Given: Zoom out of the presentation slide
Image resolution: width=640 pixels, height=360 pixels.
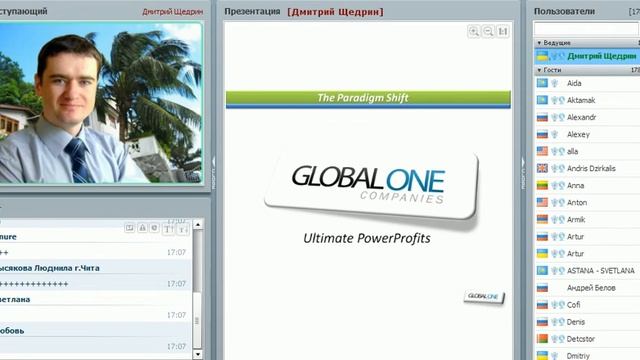Looking at the screenshot, I should (x=488, y=31).
